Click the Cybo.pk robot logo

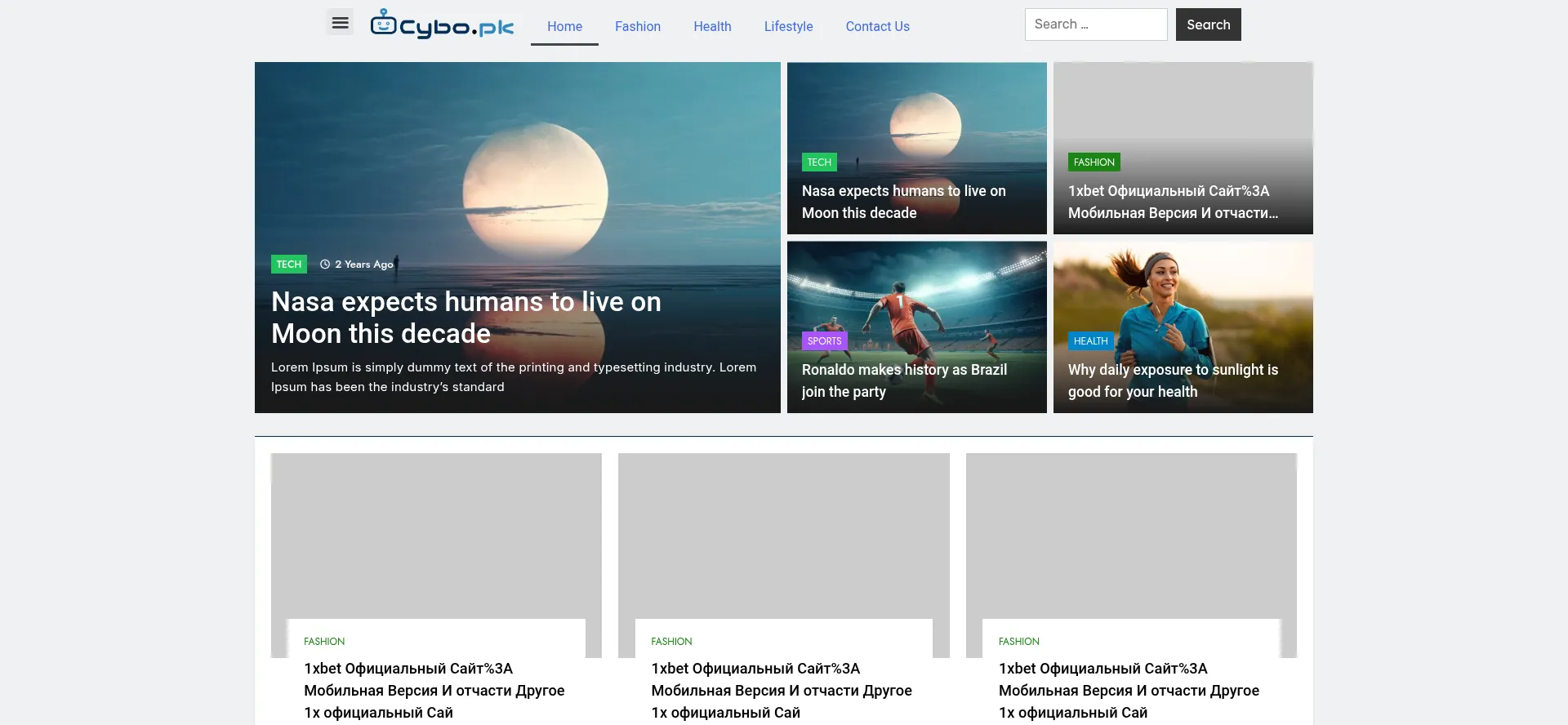(442, 24)
